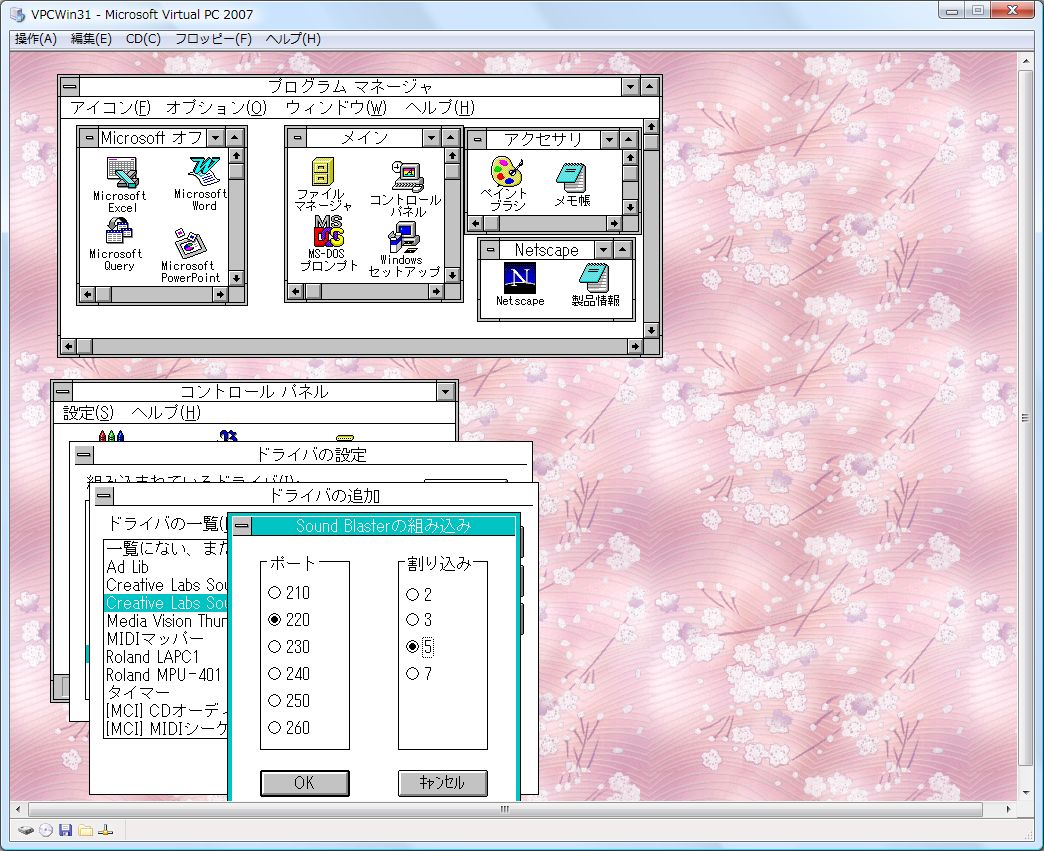
Task: Click the hard disk status icon in Virtual PC
Action: (x=26, y=830)
